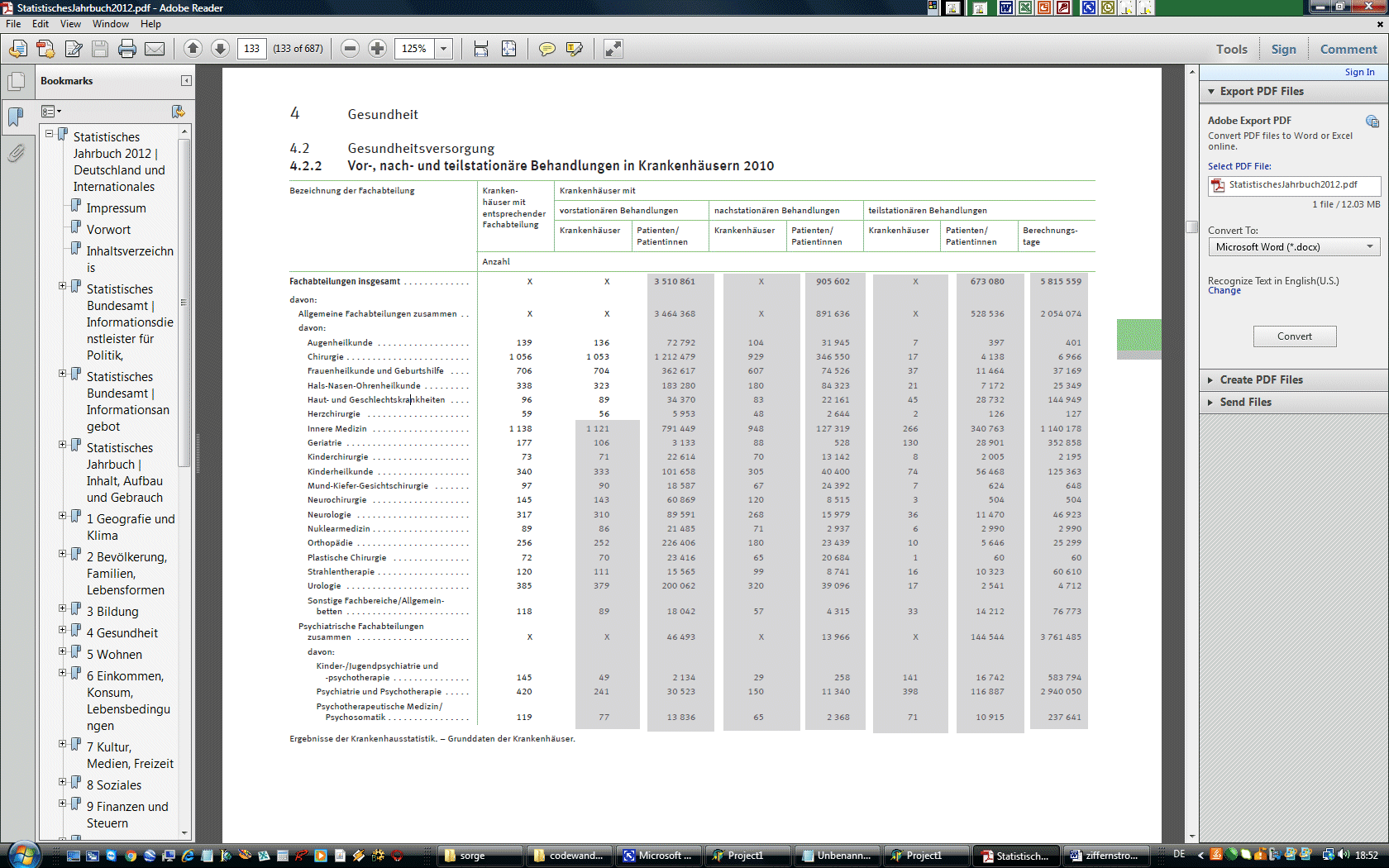Click the document vertical scrollbar thumb
Image resolution: width=1389 pixels, height=868 pixels.
tap(1191, 227)
